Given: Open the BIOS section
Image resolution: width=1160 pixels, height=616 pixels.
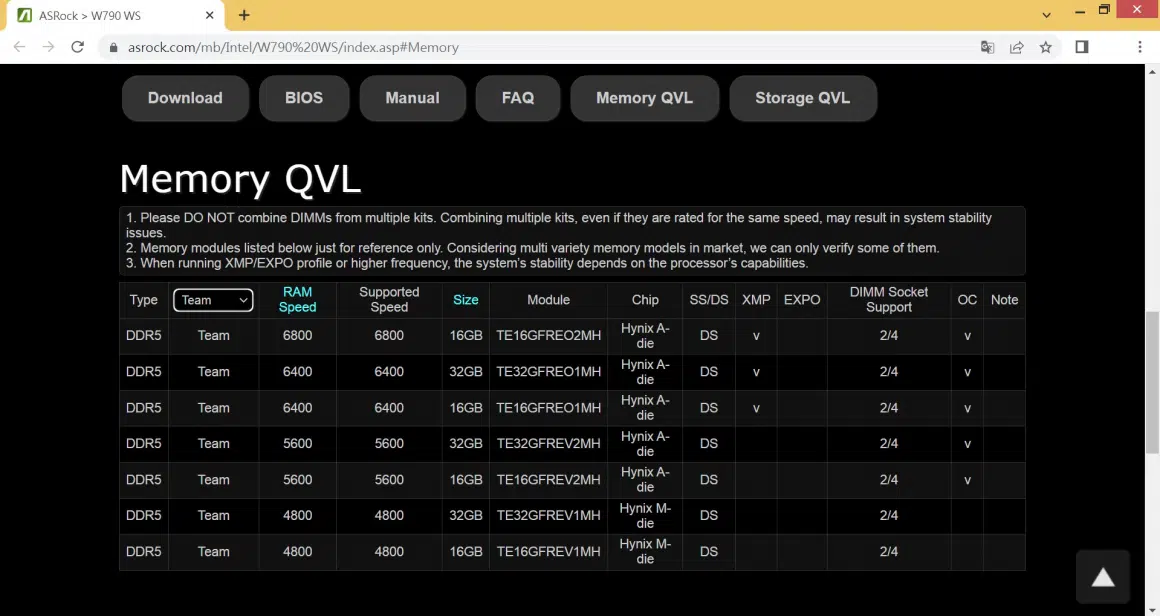Looking at the screenshot, I should click(x=304, y=98).
